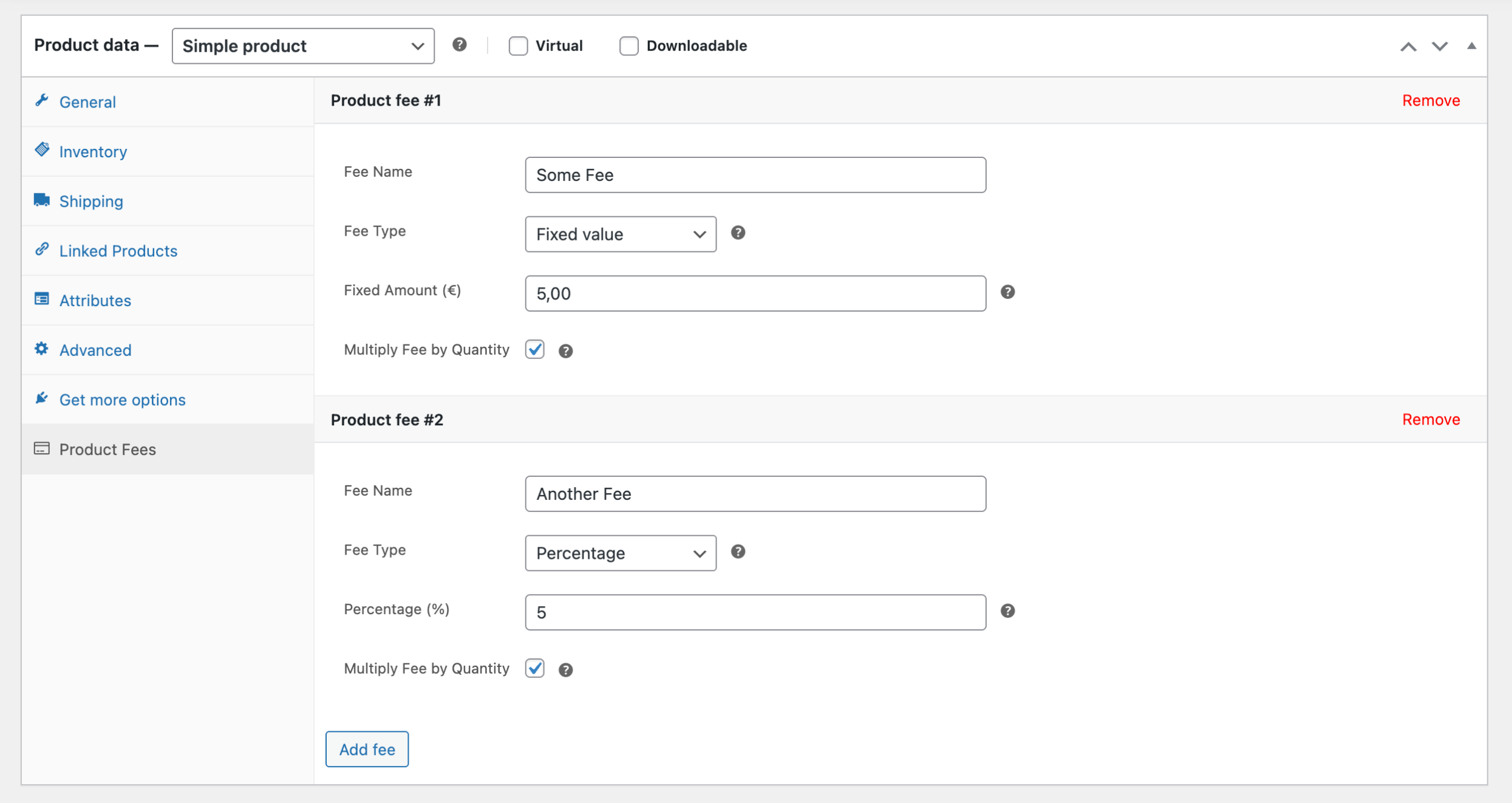The image size is (1512, 803).
Task: Open the Fixed value fee type dropdown
Action: [x=620, y=234]
